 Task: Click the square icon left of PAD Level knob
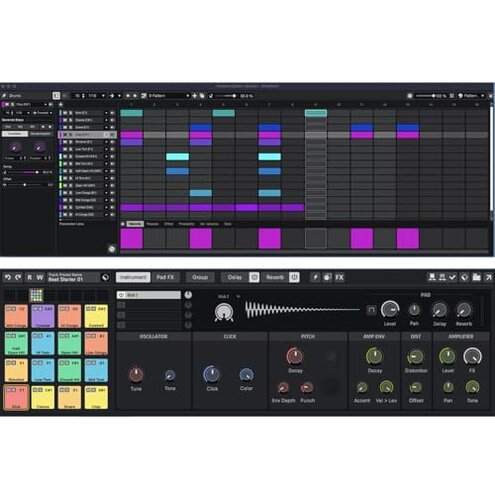pyautogui.click(x=371, y=310)
